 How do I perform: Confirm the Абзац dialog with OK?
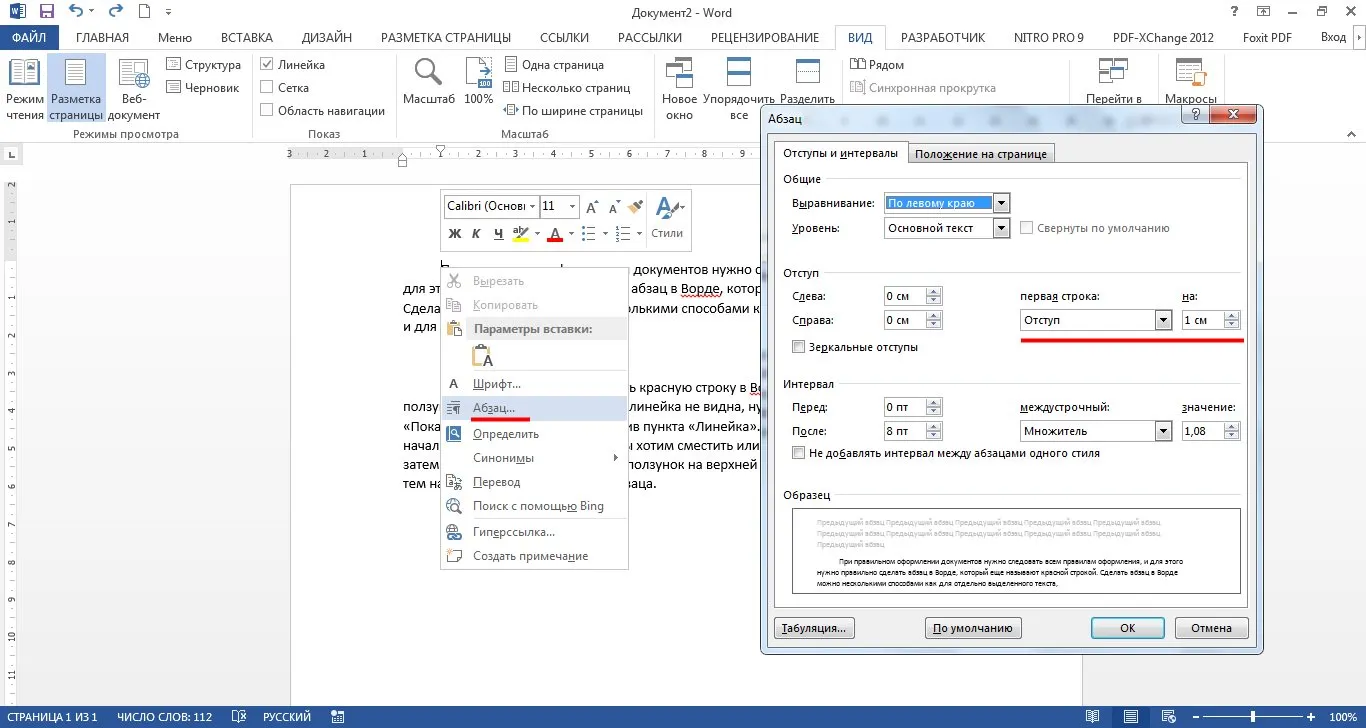tap(1127, 628)
